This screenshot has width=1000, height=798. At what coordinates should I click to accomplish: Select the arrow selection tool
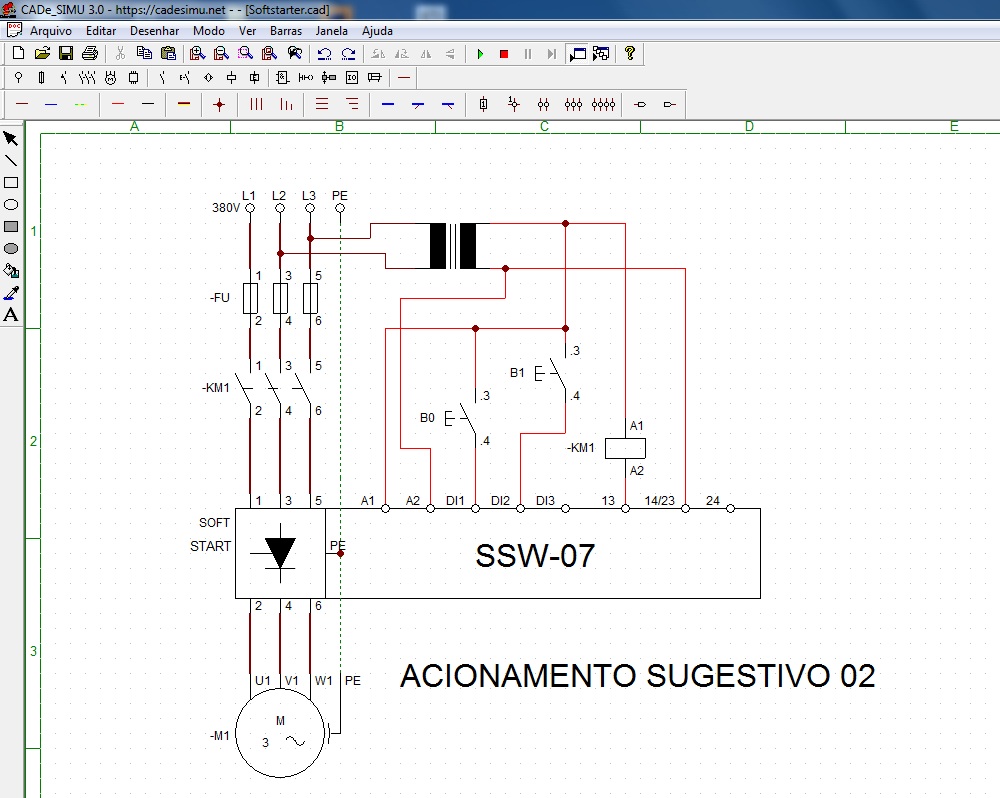pyautogui.click(x=10, y=140)
